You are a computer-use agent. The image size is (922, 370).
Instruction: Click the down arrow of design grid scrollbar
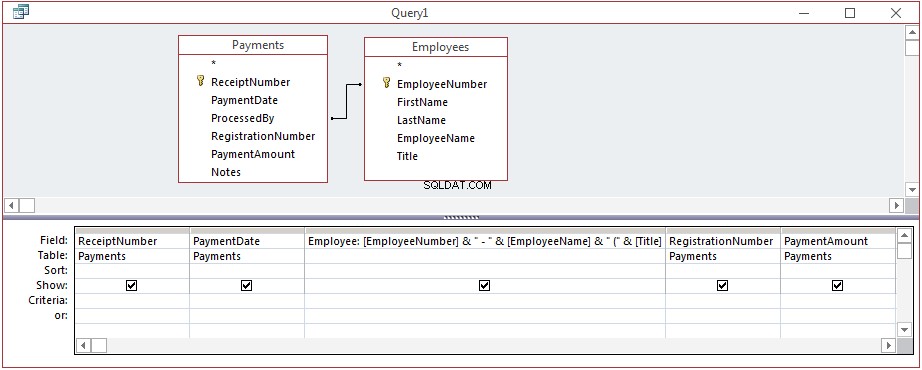point(904,329)
